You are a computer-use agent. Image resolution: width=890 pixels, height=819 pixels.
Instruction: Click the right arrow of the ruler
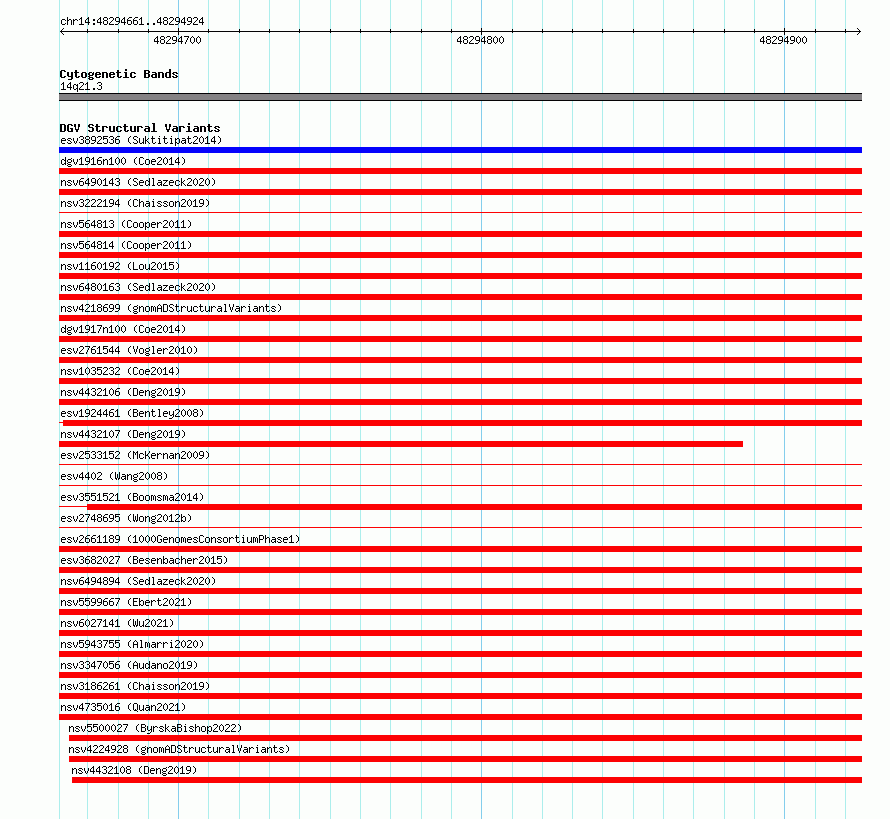pos(859,32)
